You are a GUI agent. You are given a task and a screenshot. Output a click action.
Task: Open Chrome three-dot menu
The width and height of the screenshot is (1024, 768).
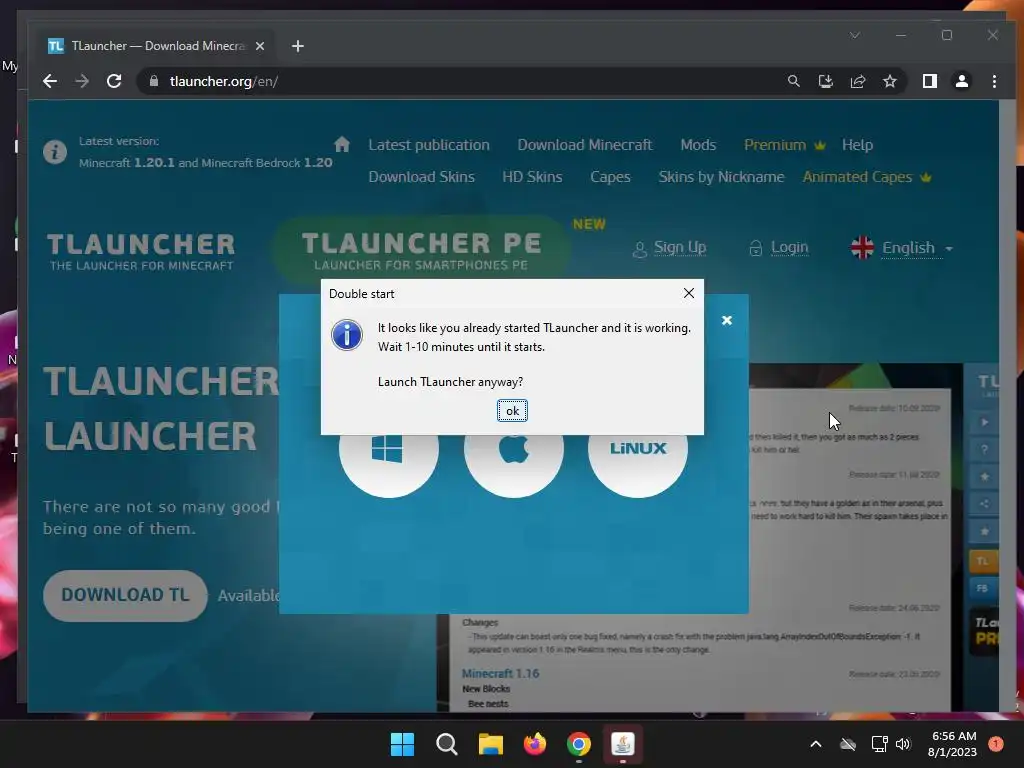[x=994, y=81]
